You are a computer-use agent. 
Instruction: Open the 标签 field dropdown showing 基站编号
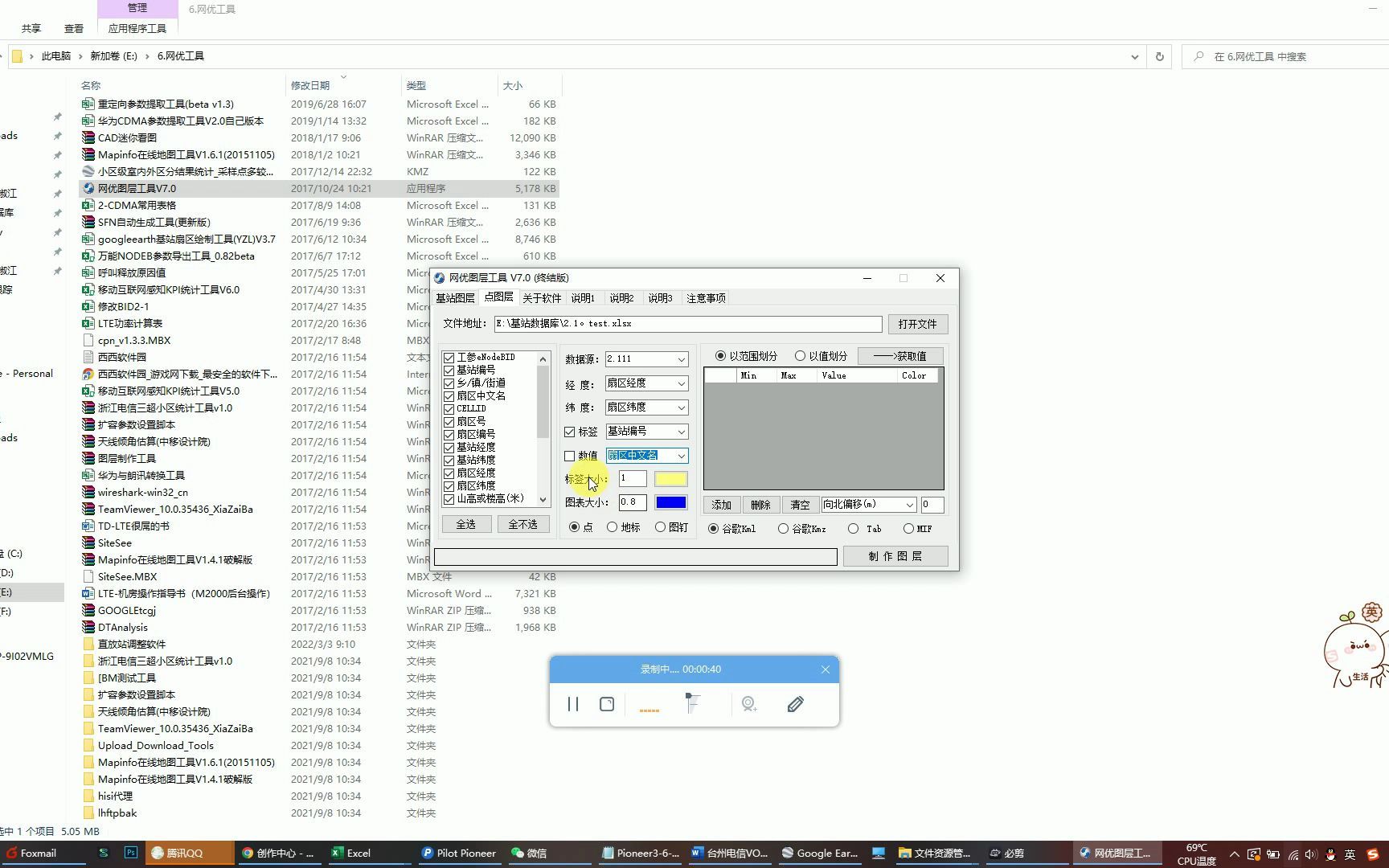[681, 432]
